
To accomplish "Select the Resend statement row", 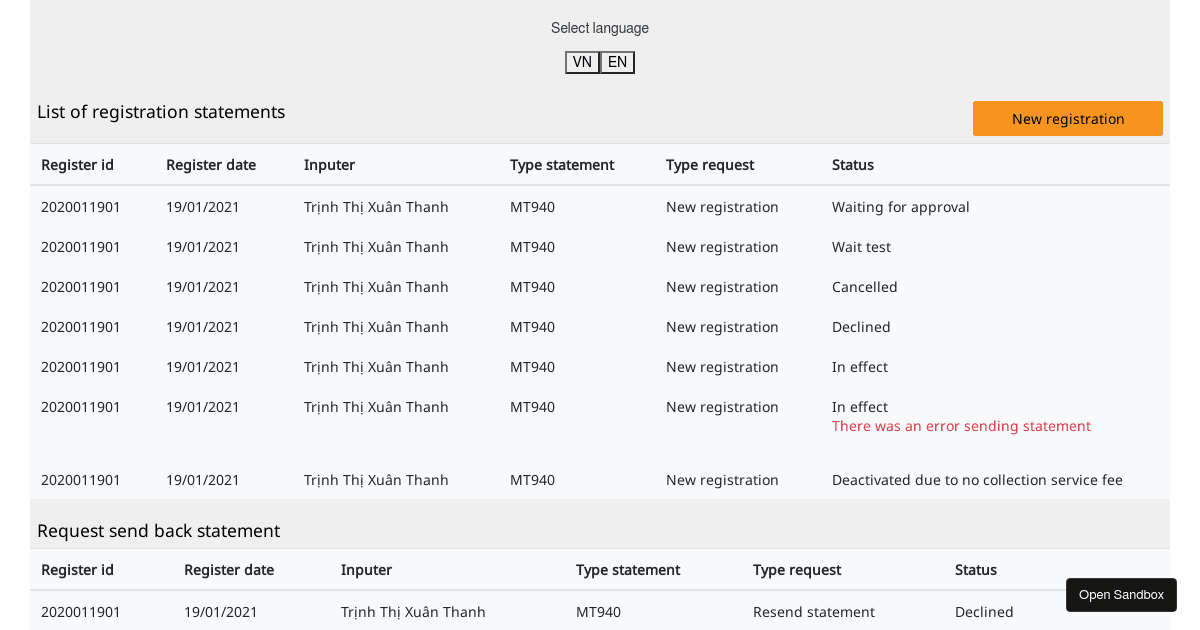I will point(600,611).
